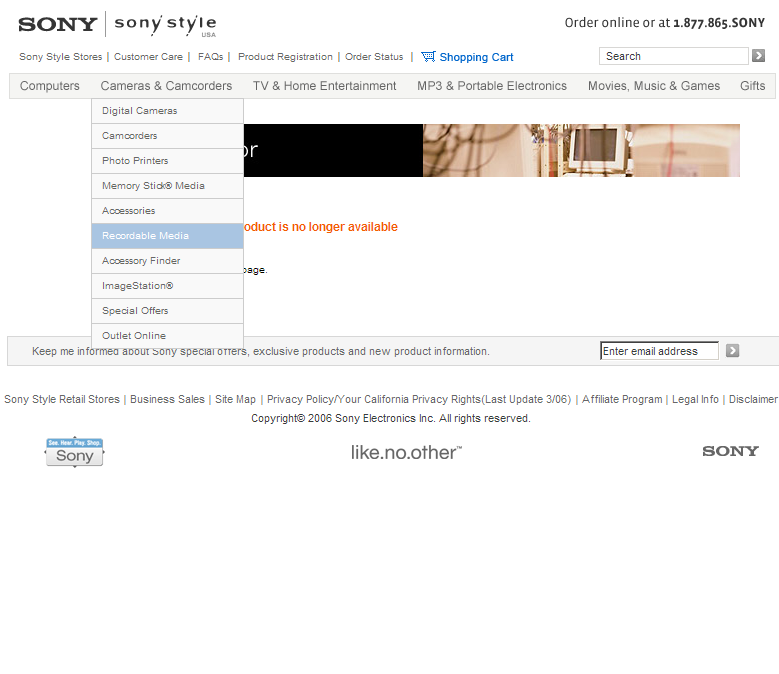Open the Movies, Music & Games menu
The image size is (779, 674).
point(654,86)
